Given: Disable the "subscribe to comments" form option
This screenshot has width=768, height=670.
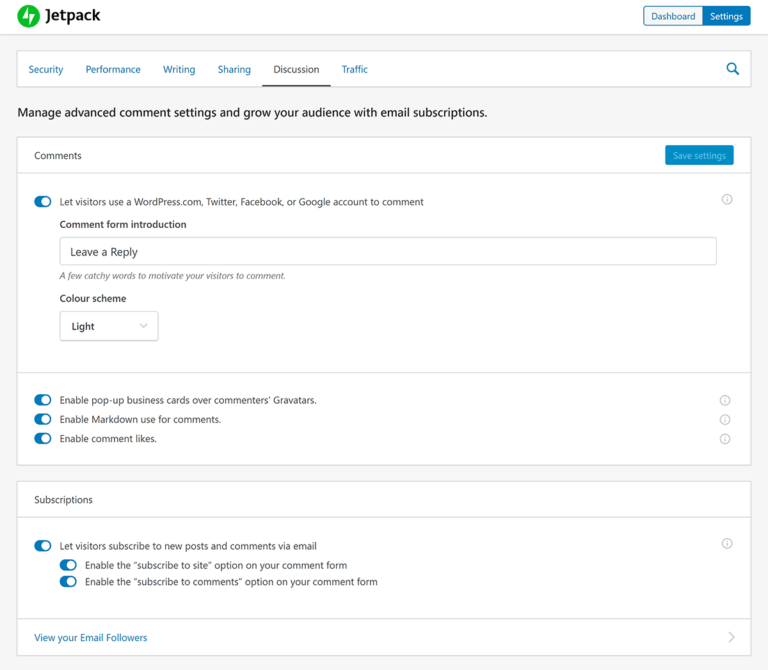Looking at the screenshot, I should point(68,581).
